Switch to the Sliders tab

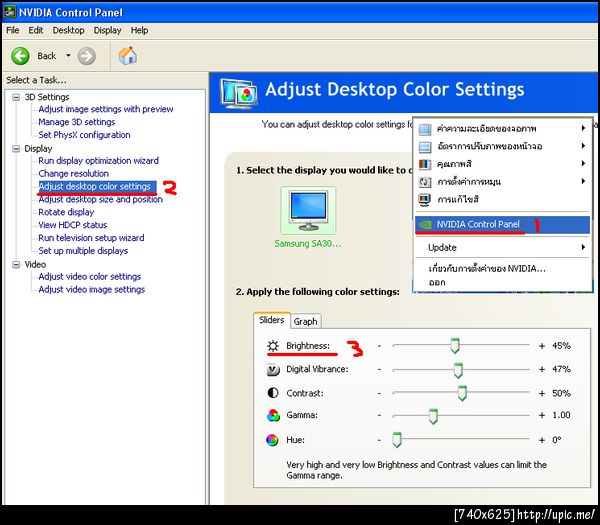pyautogui.click(x=272, y=320)
